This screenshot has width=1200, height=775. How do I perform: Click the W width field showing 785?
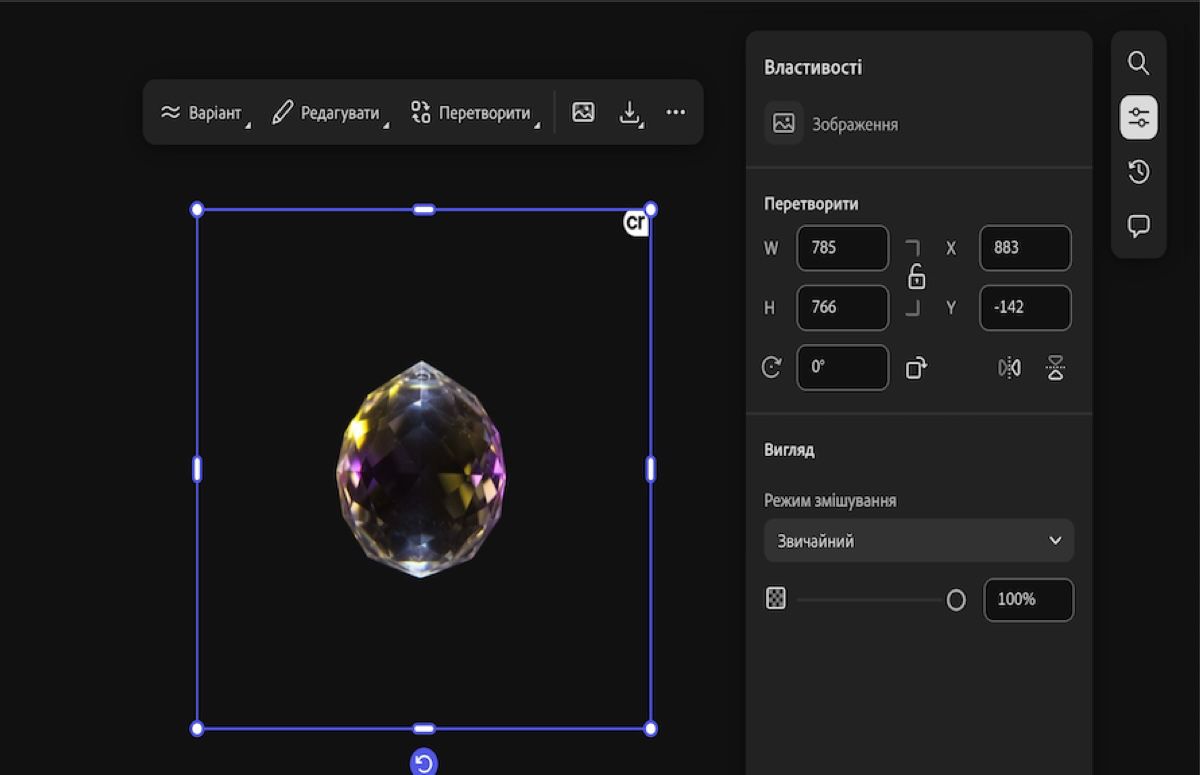pos(842,248)
